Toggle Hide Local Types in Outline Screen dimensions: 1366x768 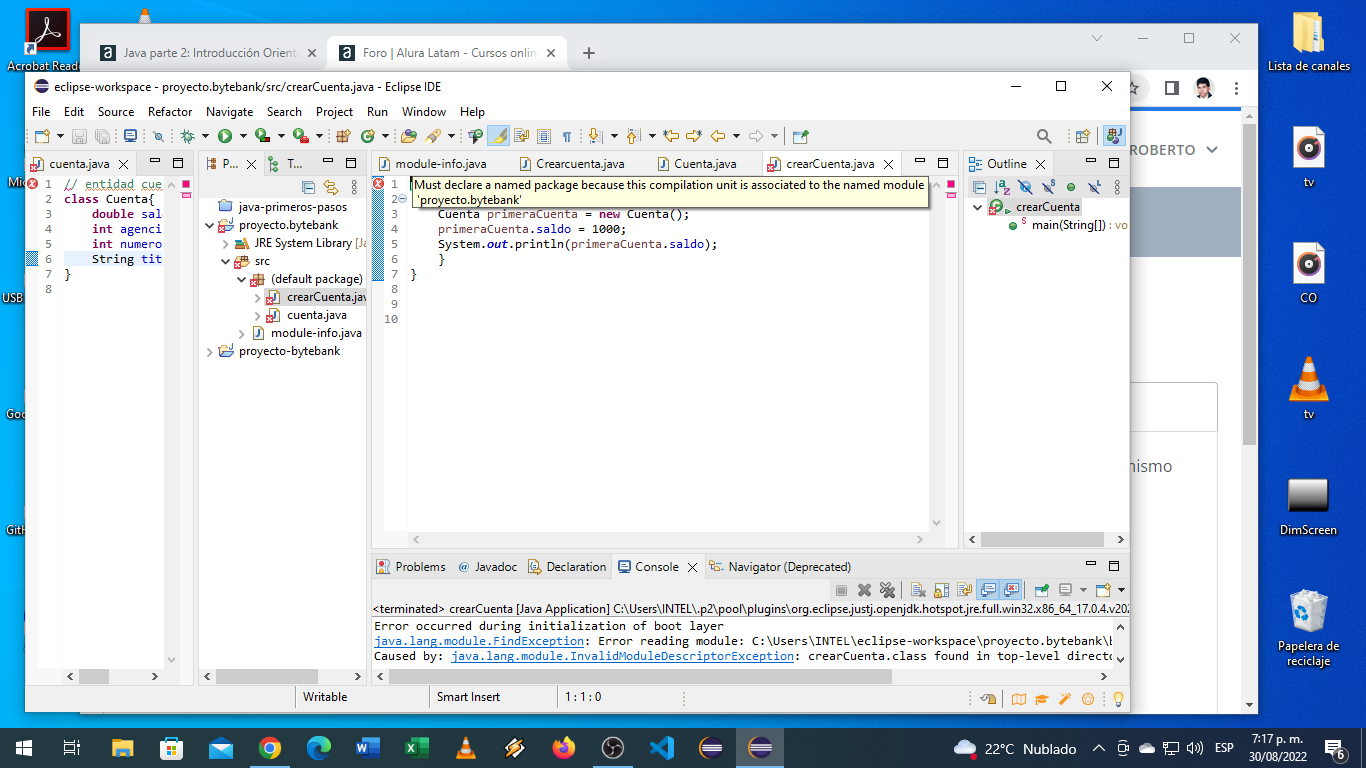(1094, 187)
